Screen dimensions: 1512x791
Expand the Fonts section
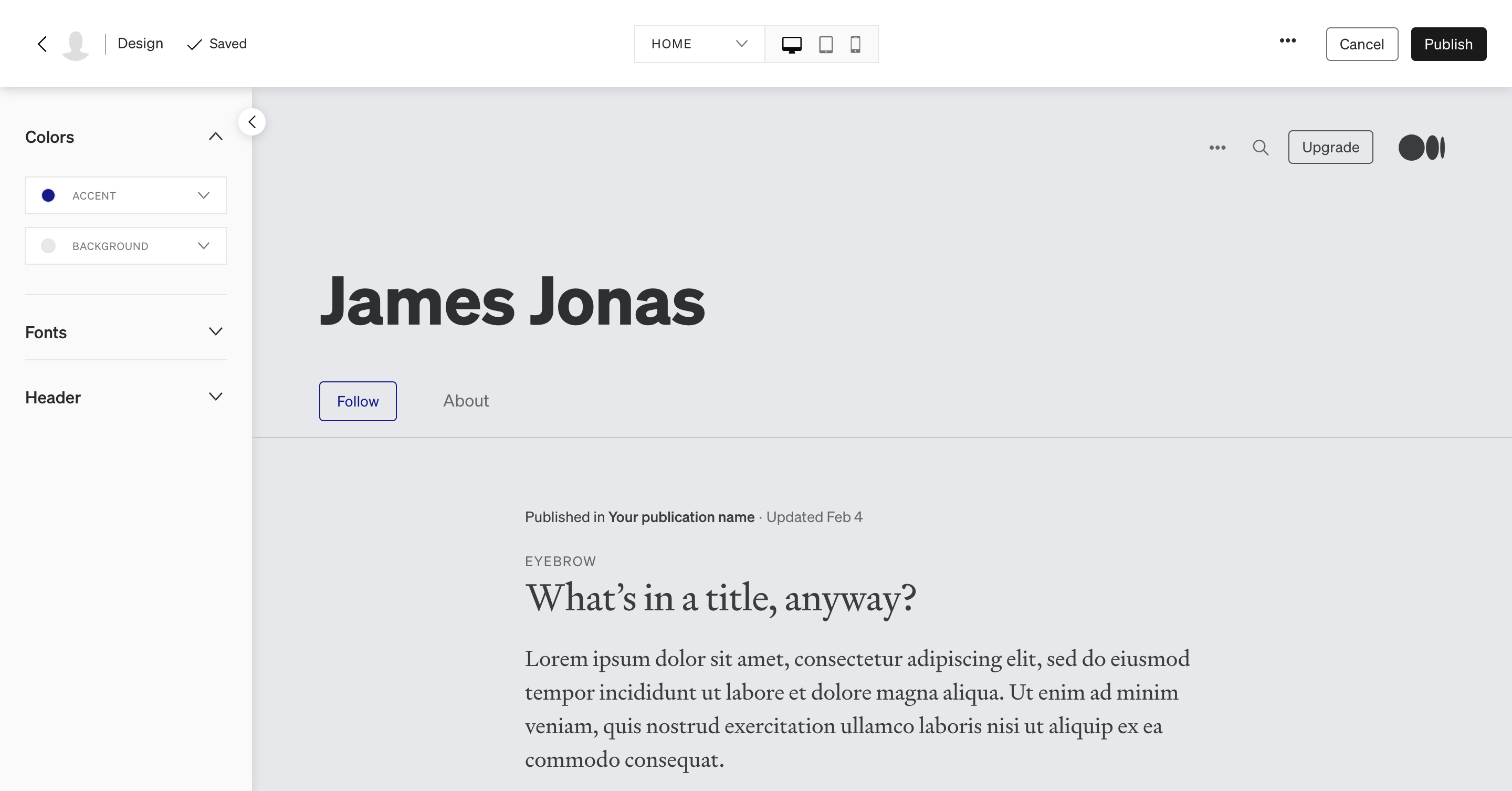point(215,331)
